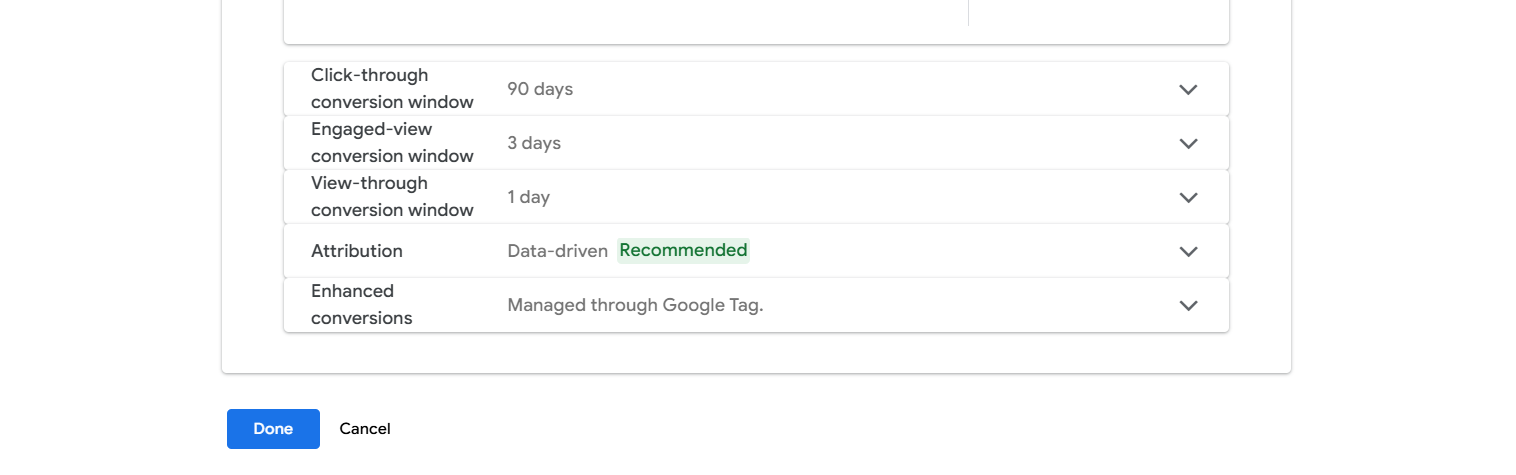Click the 1 day value
Image resolution: width=1516 pixels, height=475 pixels.
[529, 197]
